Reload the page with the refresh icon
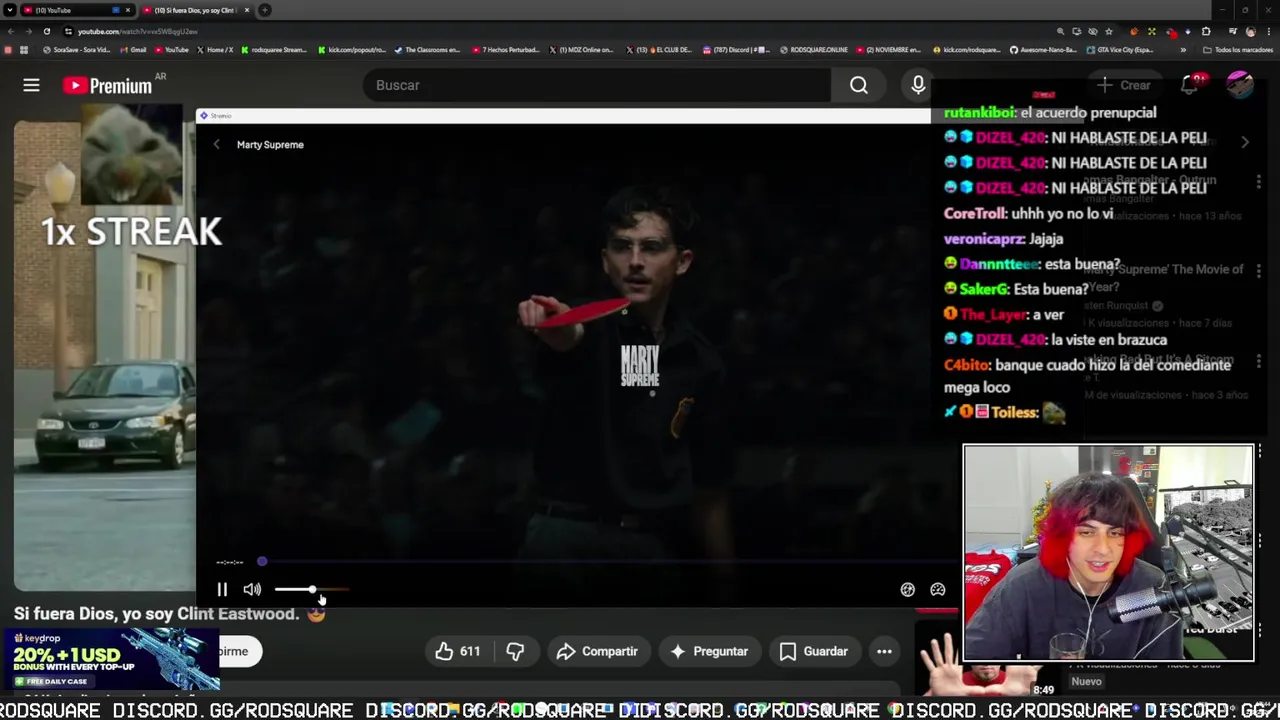Image resolution: width=1280 pixels, height=720 pixels. [47, 31]
